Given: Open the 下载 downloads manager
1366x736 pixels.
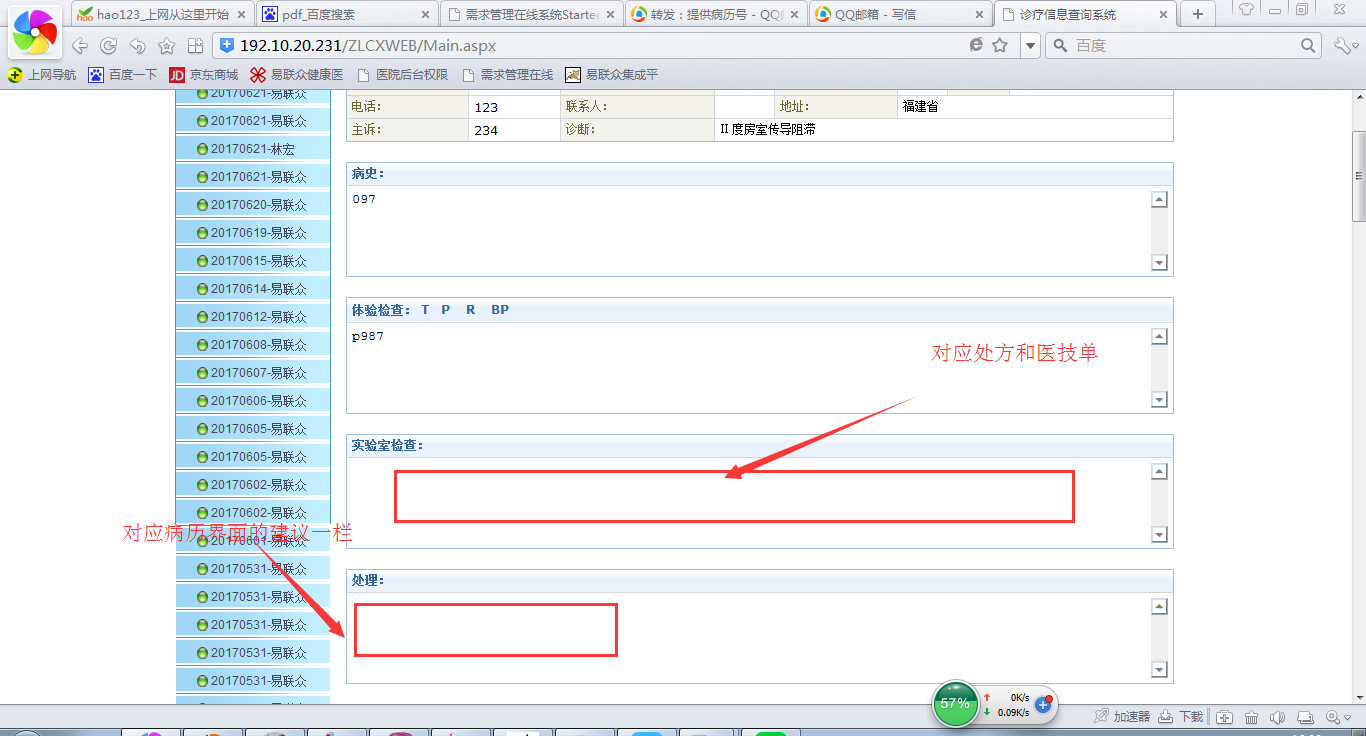Looking at the screenshot, I should coord(1181,717).
